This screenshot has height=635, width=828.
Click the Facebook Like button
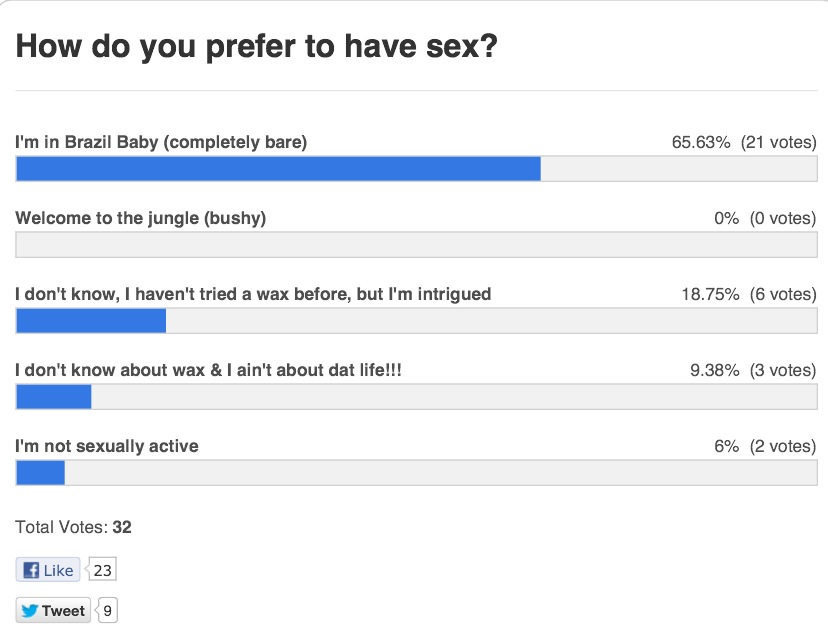point(48,570)
